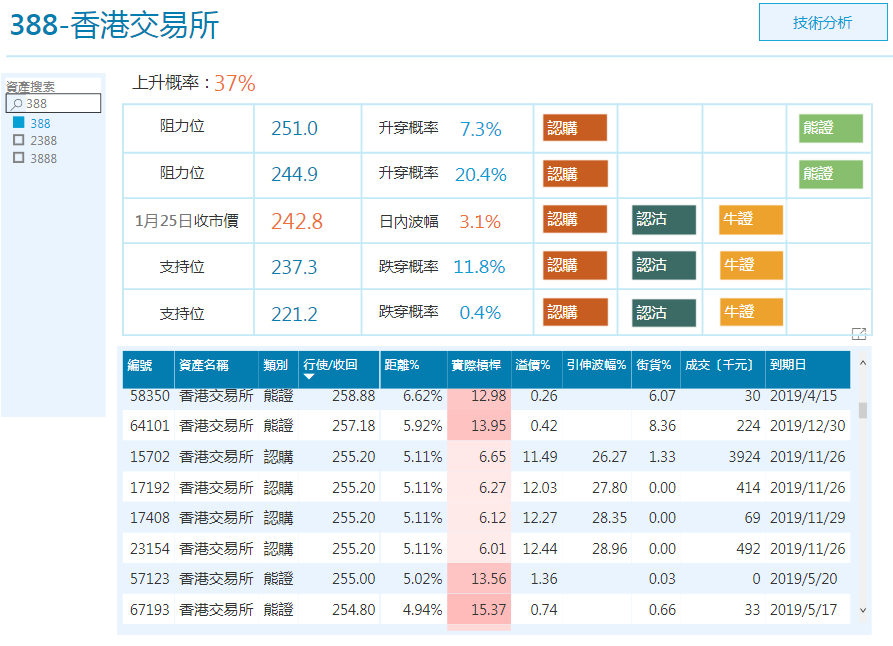
Task: Click 認購 button in the 251.0 row
Action: click(575, 128)
